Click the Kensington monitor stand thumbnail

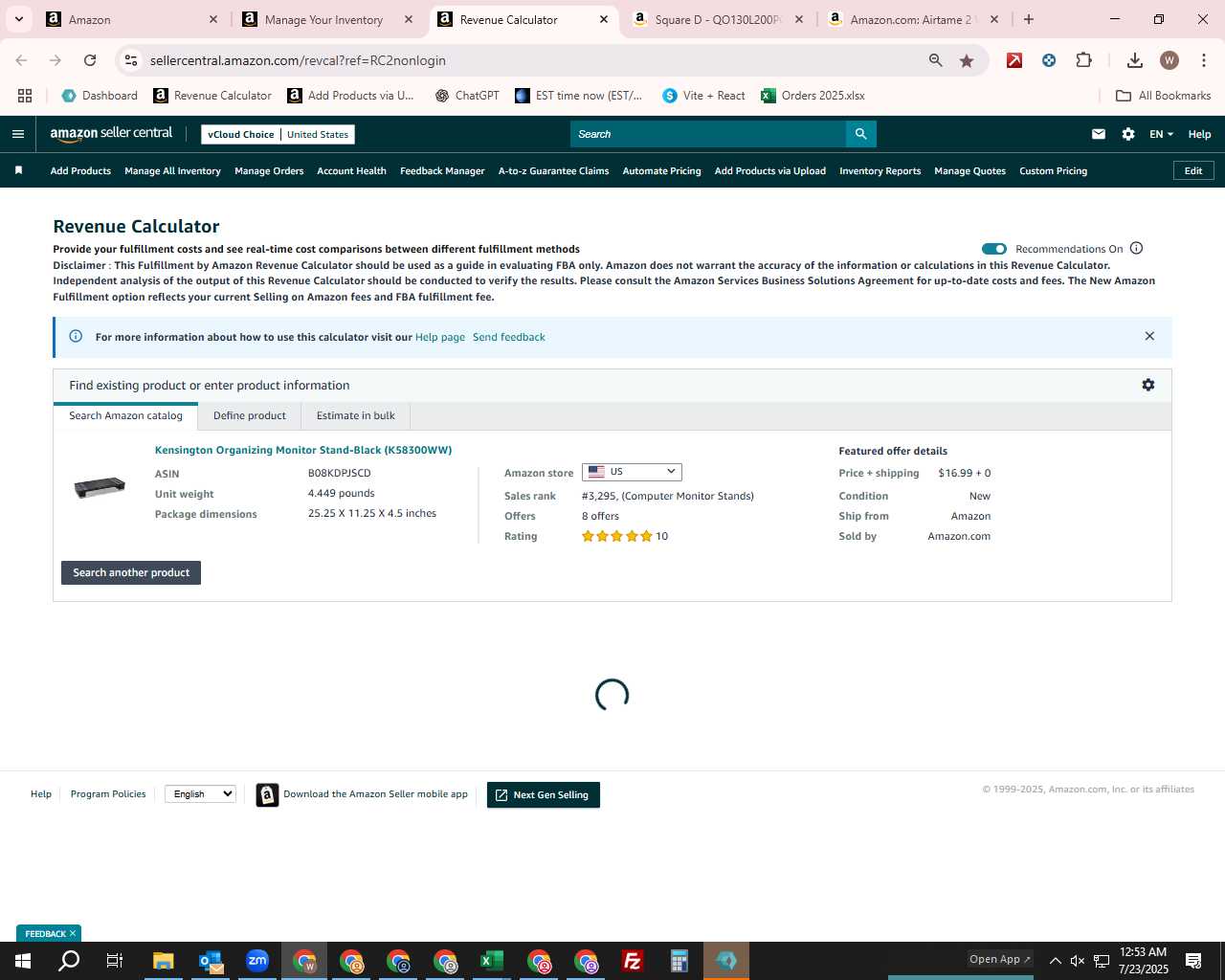coord(100,487)
